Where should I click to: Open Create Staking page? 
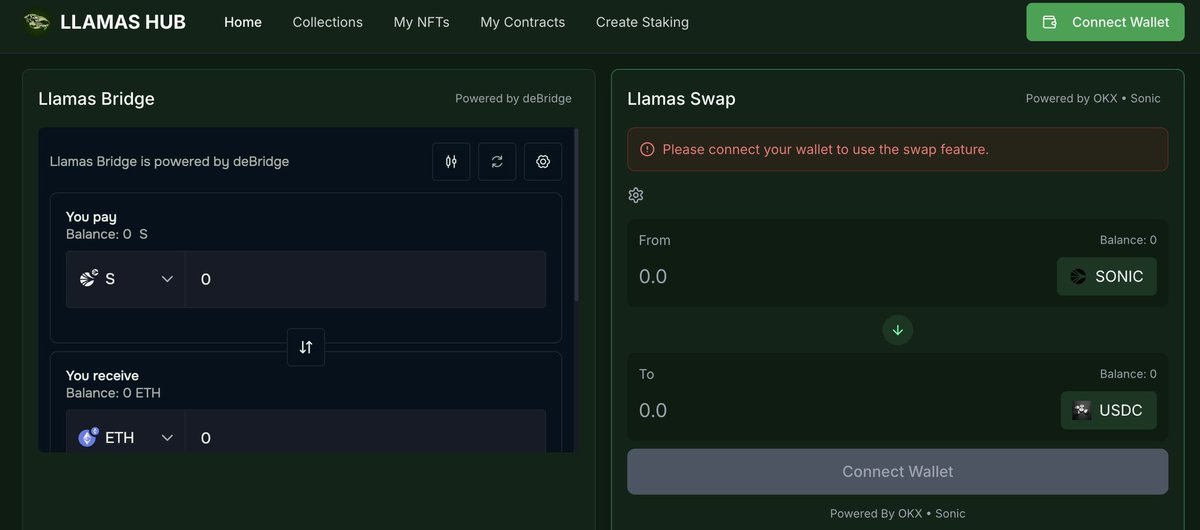coord(642,22)
